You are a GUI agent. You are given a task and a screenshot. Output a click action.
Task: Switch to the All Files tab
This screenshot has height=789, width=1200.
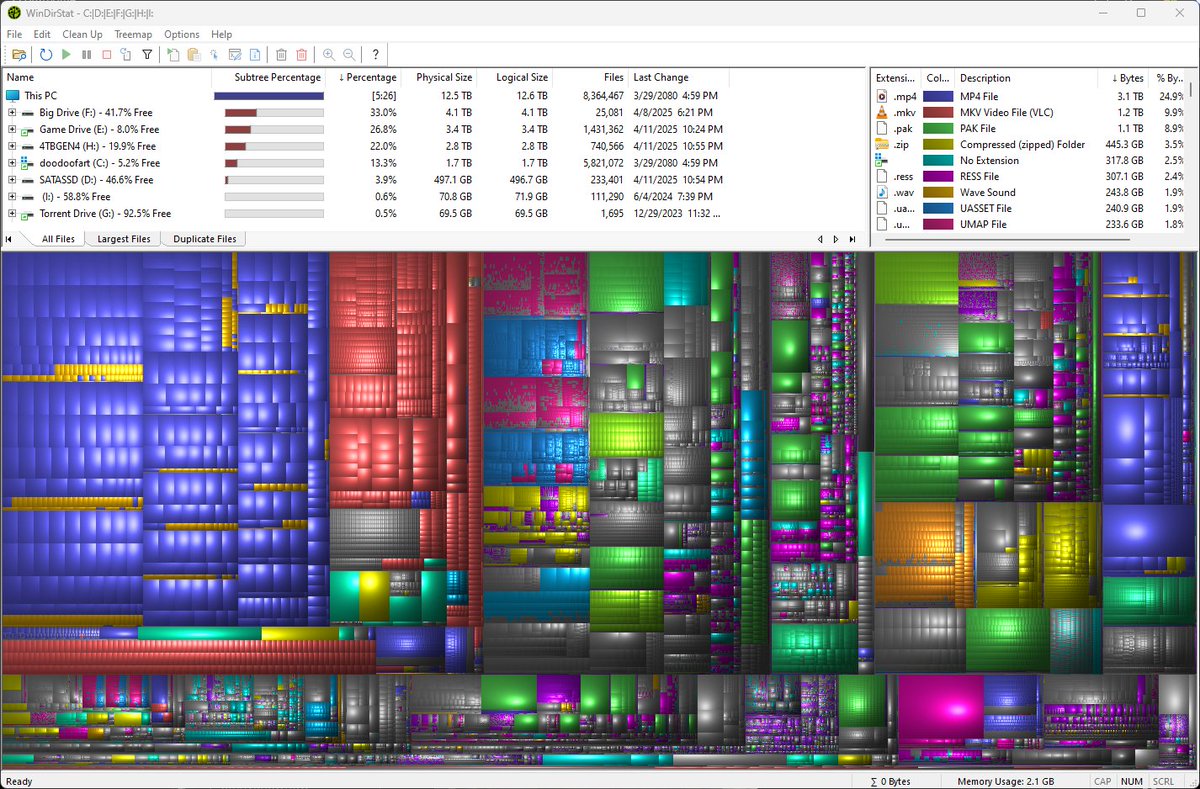point(58,239)
